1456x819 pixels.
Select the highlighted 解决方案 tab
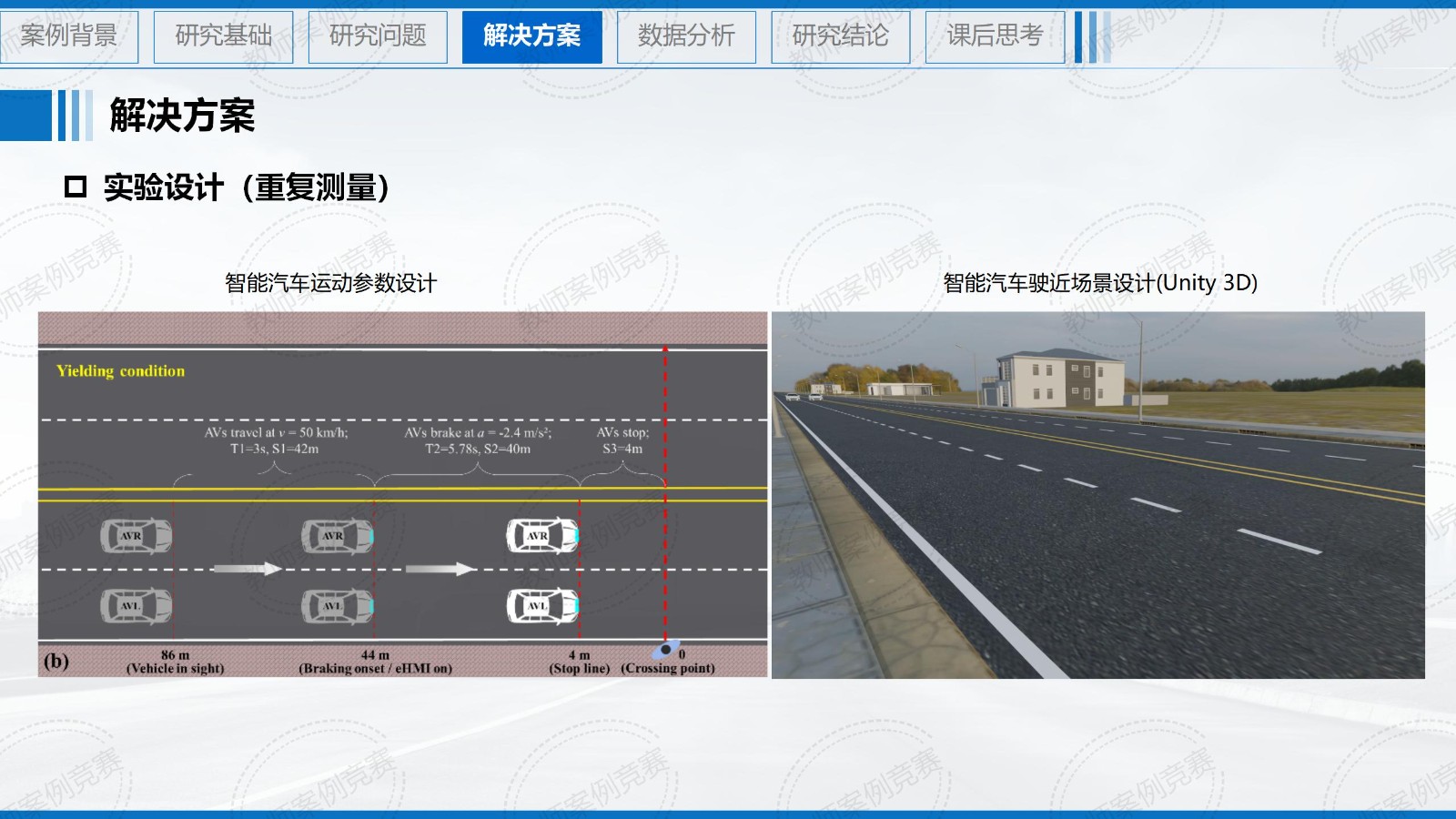[531, 36]
